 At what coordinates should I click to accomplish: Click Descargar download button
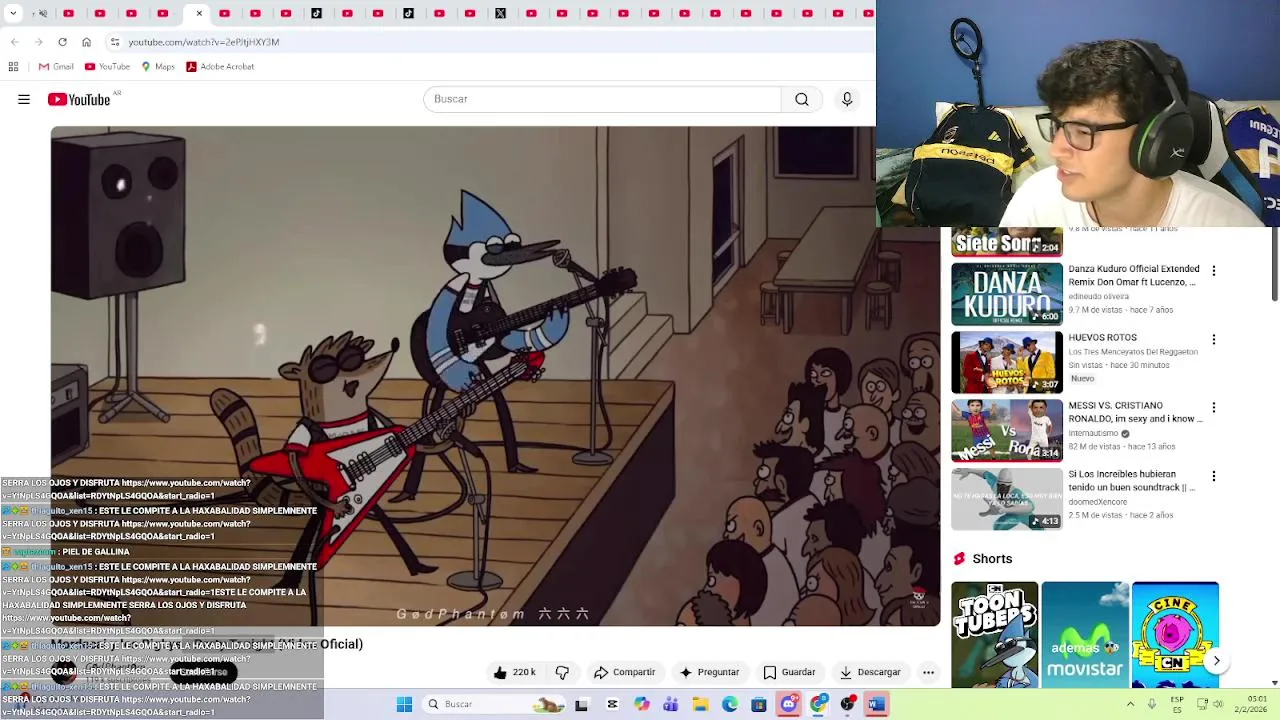click(870, 672)
